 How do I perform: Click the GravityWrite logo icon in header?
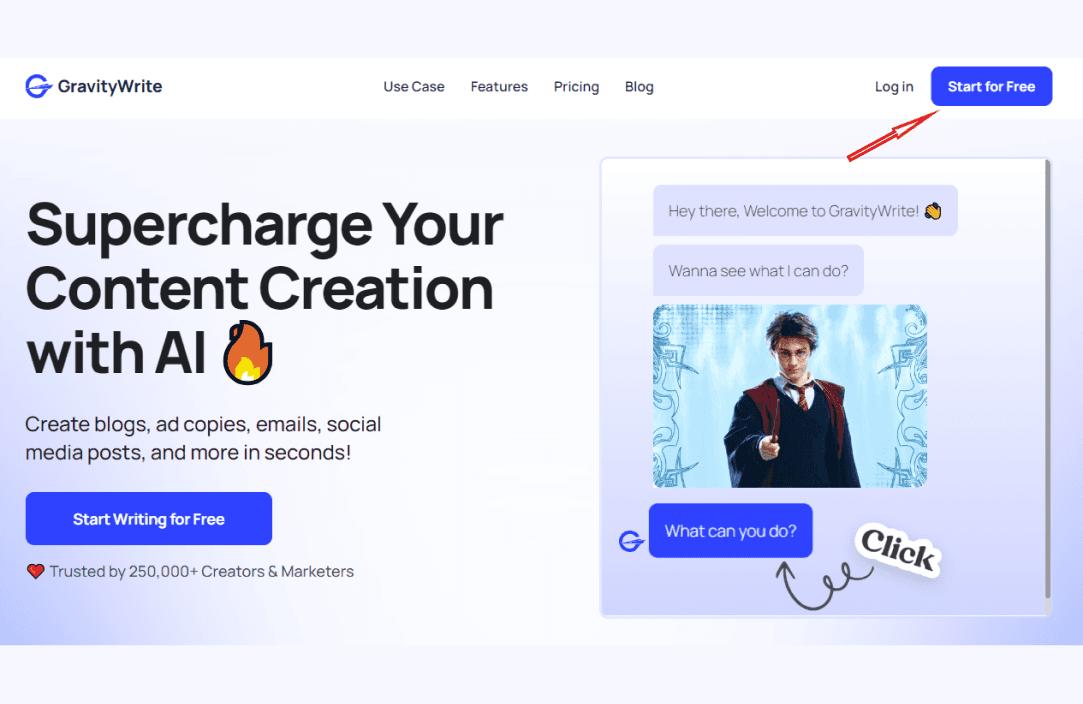39,86
